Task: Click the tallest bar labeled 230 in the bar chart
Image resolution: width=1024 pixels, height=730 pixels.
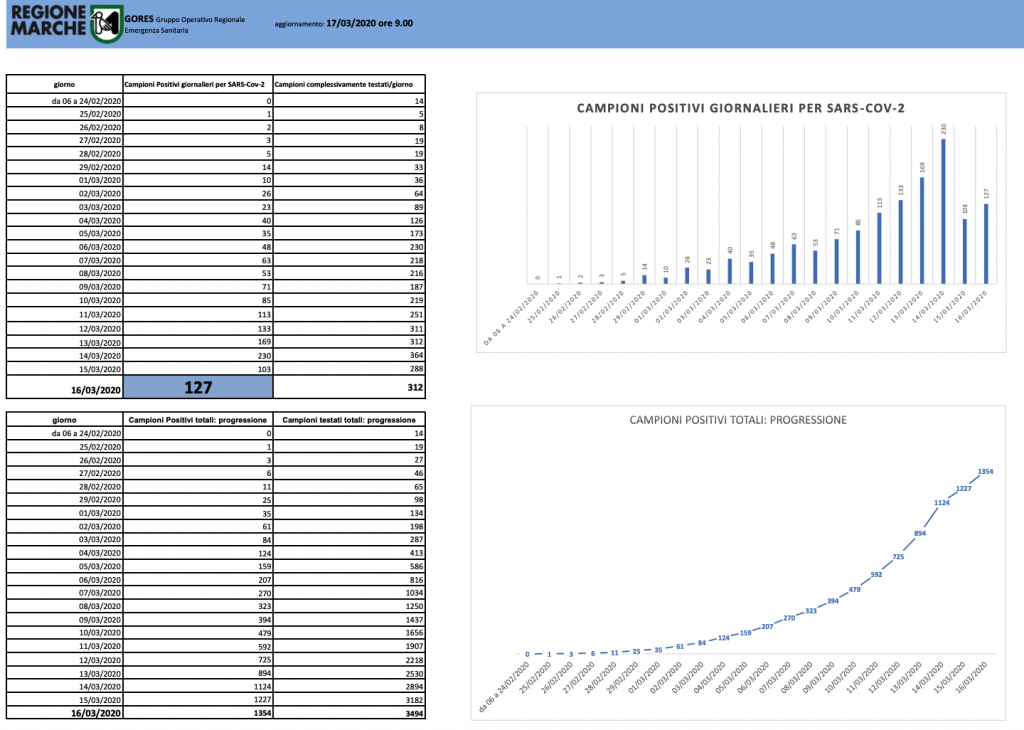Action: tap(943, 211)
